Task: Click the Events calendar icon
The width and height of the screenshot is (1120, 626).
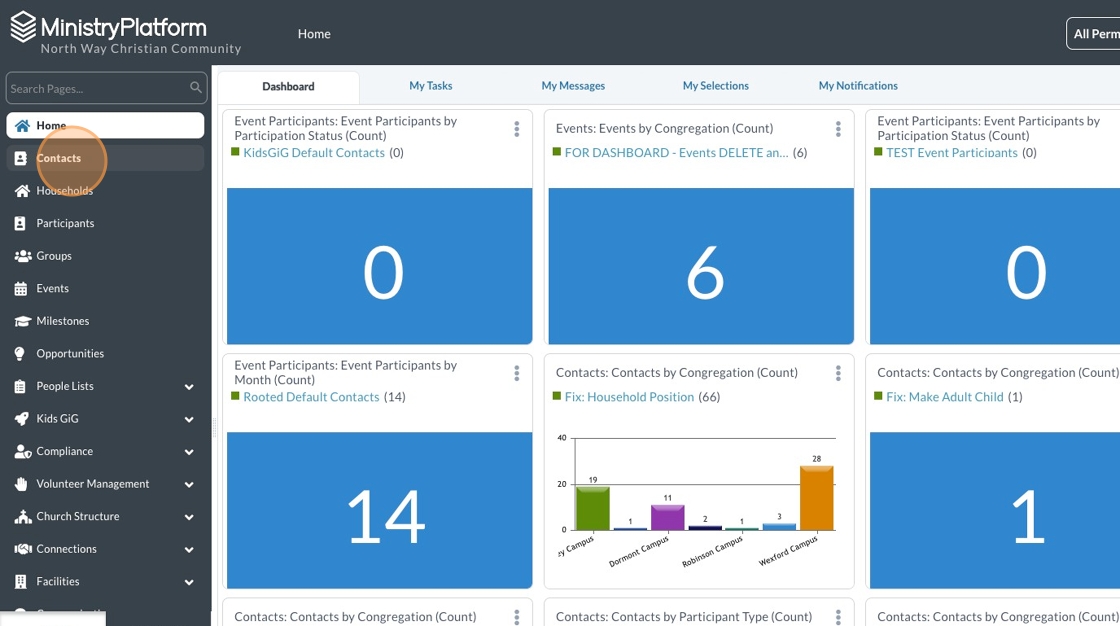Action: 21,289
